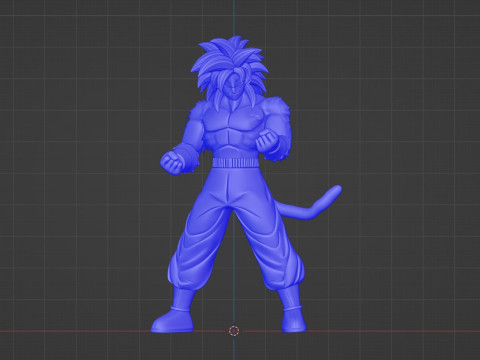
Task: Click the 3D cursor at the origin
Action: pos(234,331)
